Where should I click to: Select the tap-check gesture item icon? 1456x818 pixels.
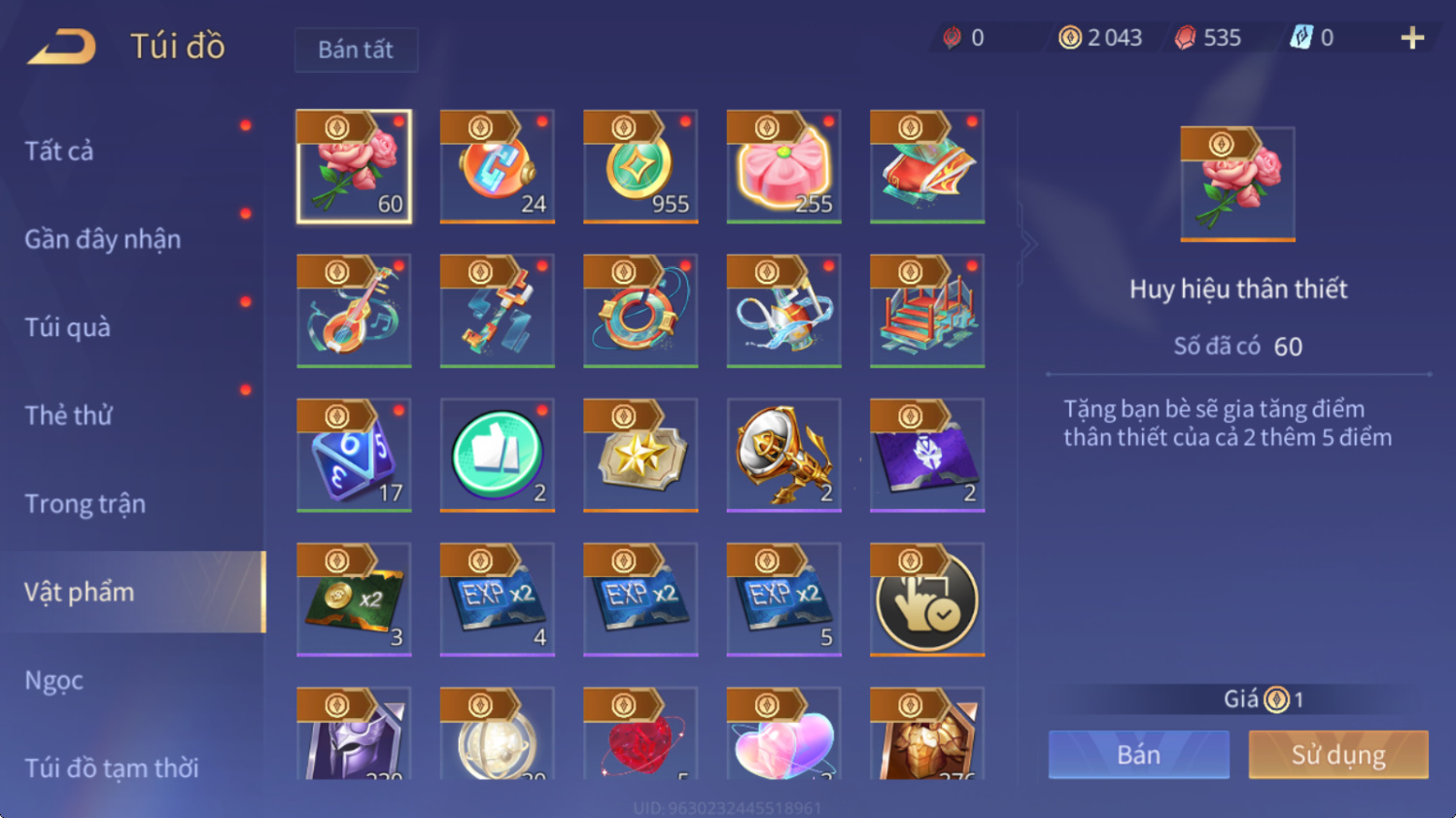(x=927, y=599)
